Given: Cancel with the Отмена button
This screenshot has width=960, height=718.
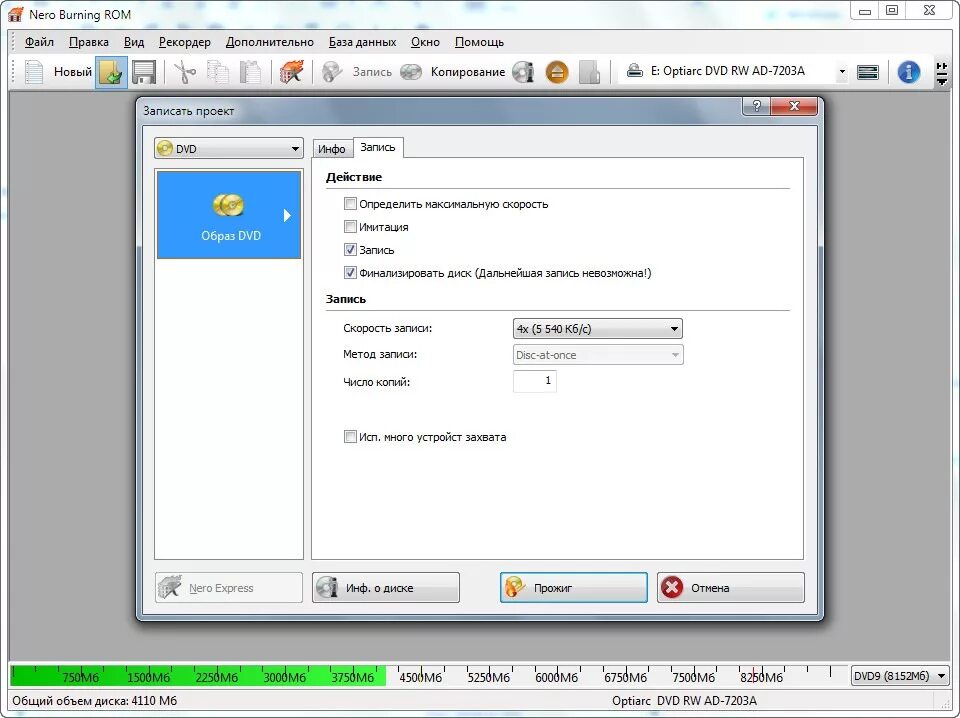Looking at the screenshot, I should click(x=731, y=588).
